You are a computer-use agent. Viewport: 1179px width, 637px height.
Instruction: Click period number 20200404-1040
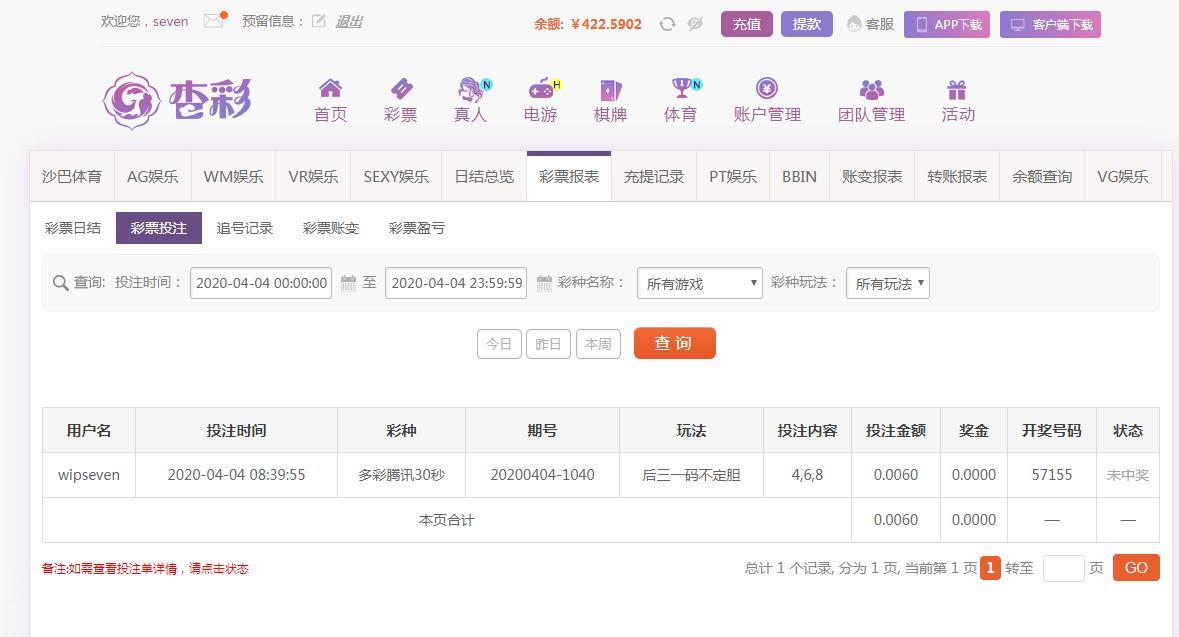542,475
